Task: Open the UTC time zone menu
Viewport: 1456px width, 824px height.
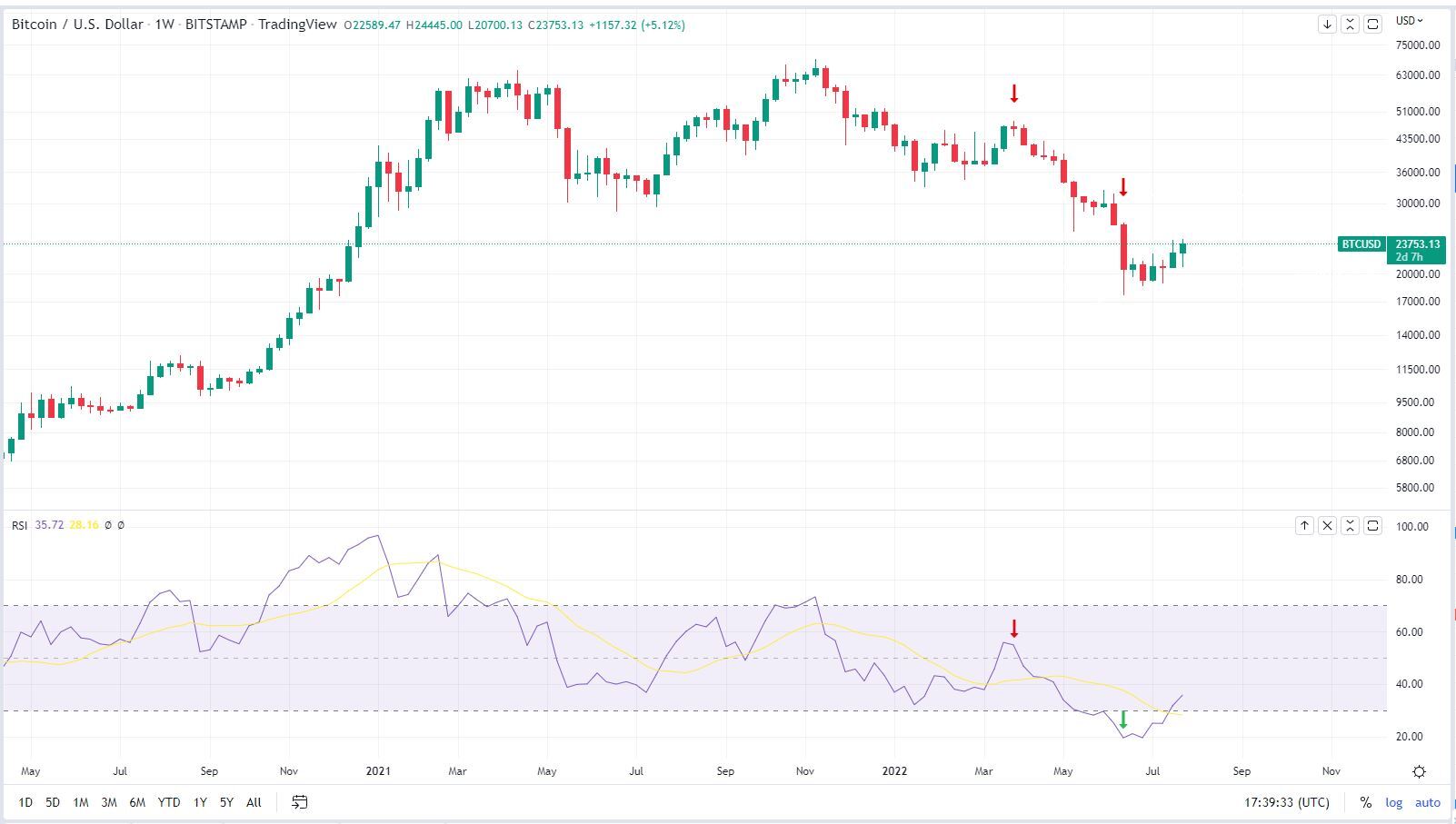Action: pos(1286,802)
